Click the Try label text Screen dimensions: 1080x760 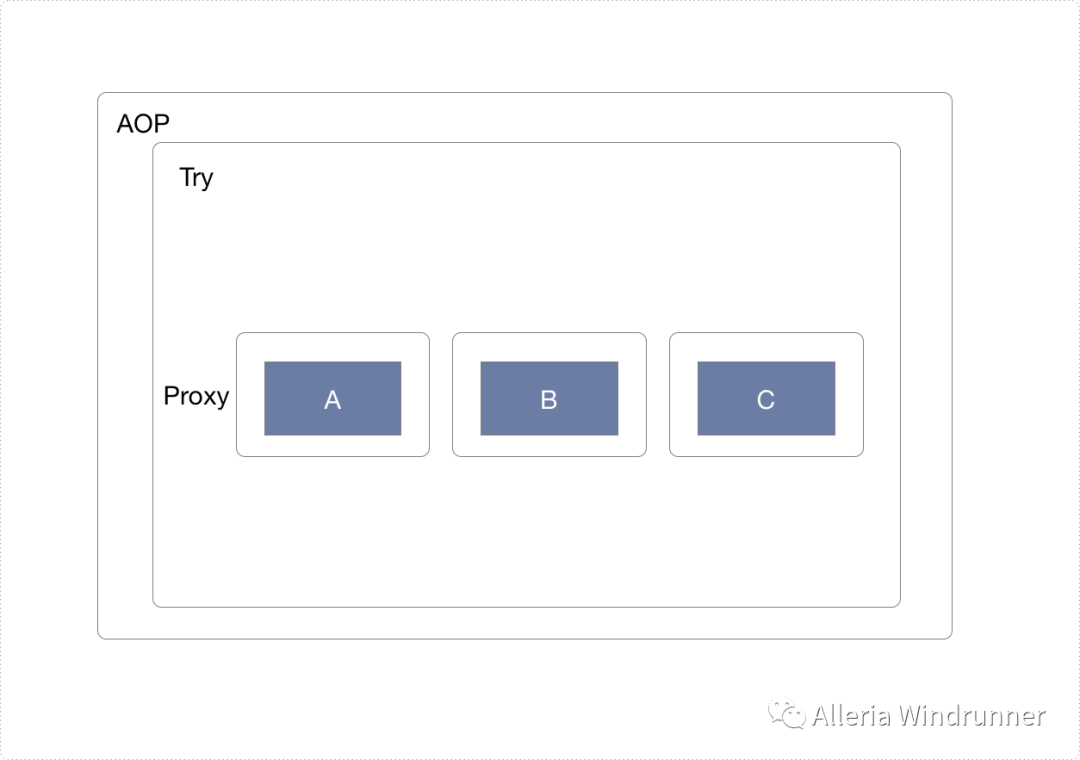[196, 178]
